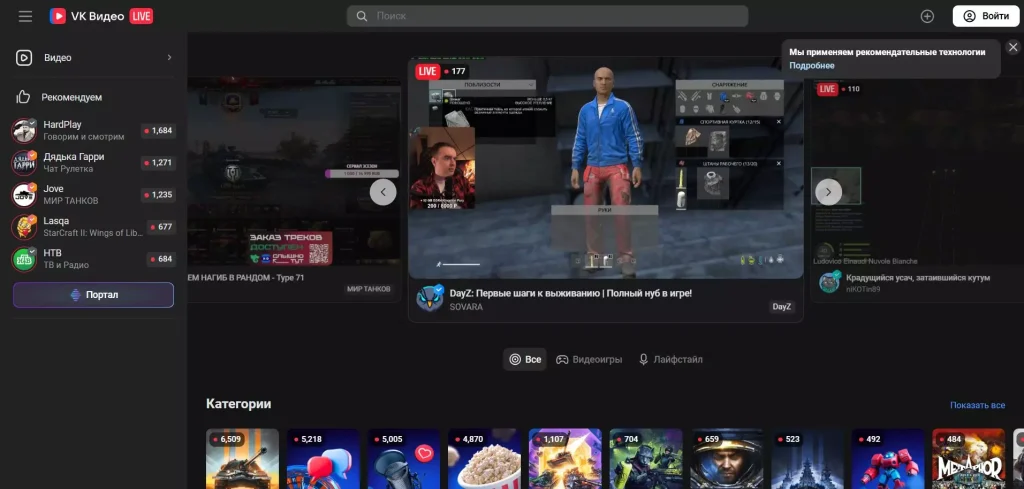Viewport: 1024px width, 489px height.
Task: Close the recommendation technologies notice
Action: coord(1013,47)
